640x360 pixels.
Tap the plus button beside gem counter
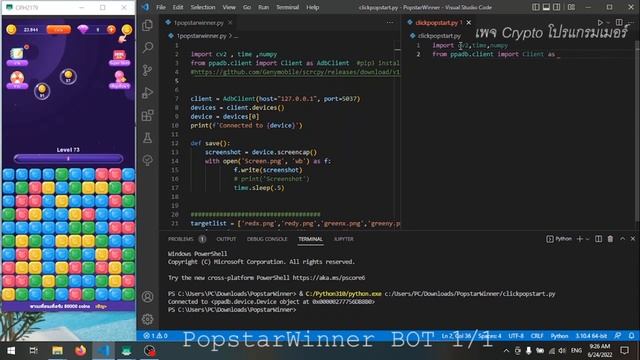pyautogui.click(x=111, y=29)
